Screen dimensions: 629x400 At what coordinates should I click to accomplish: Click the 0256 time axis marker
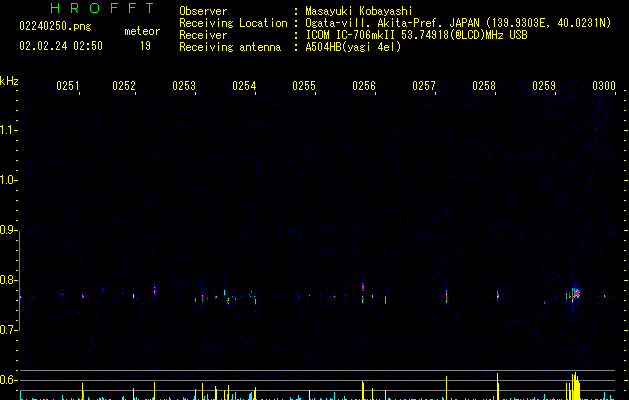point(364,86)
